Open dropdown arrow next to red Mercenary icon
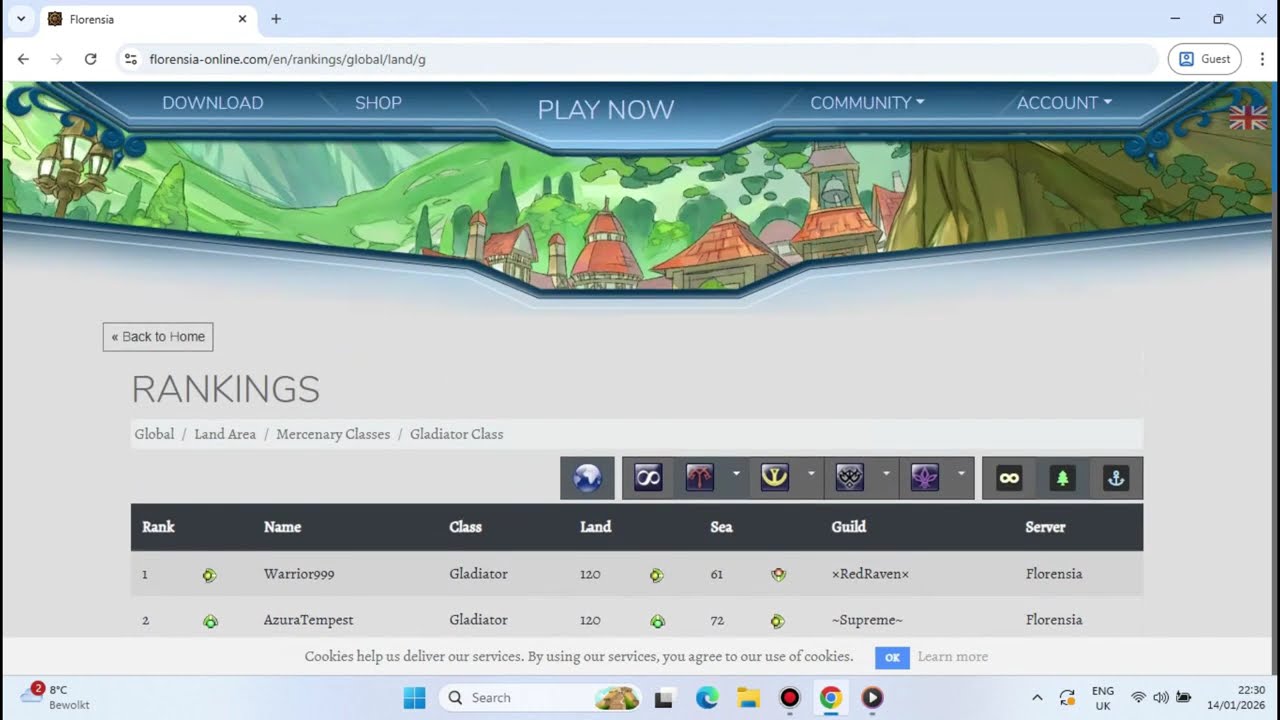1280x720 pixels. click(x=736, y=474)
